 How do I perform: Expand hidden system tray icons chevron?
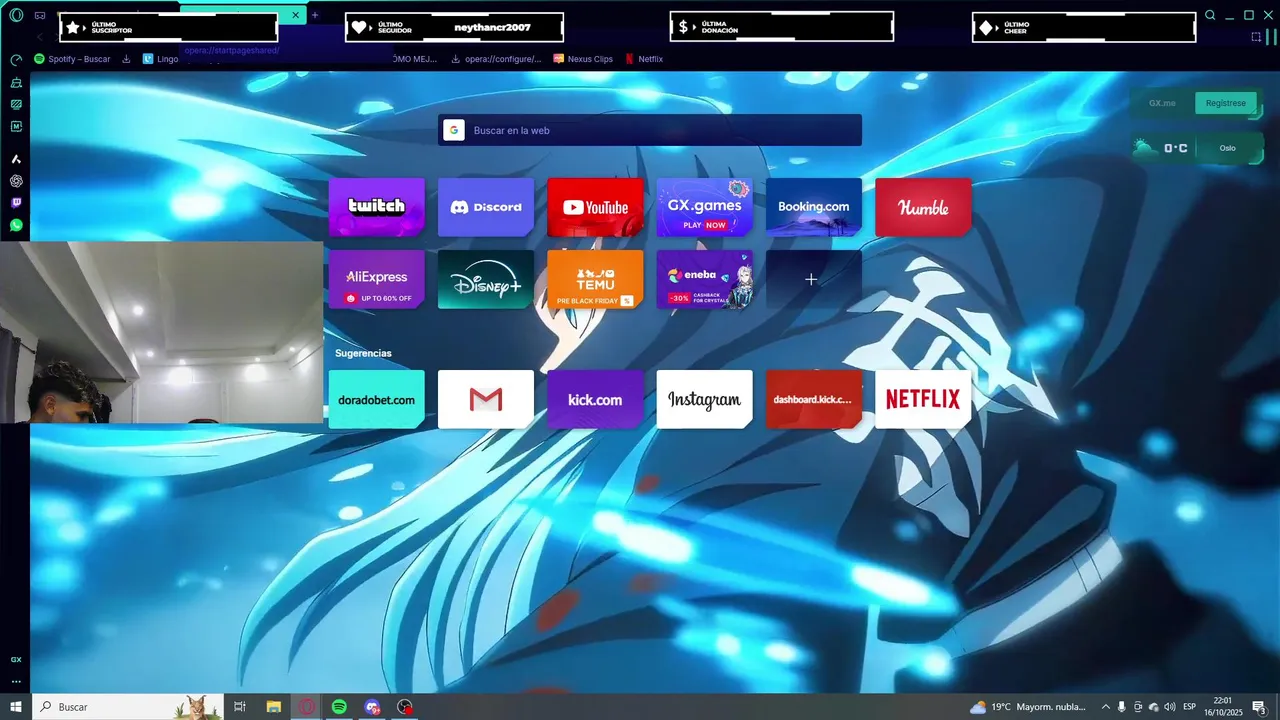pos(1105,707)
